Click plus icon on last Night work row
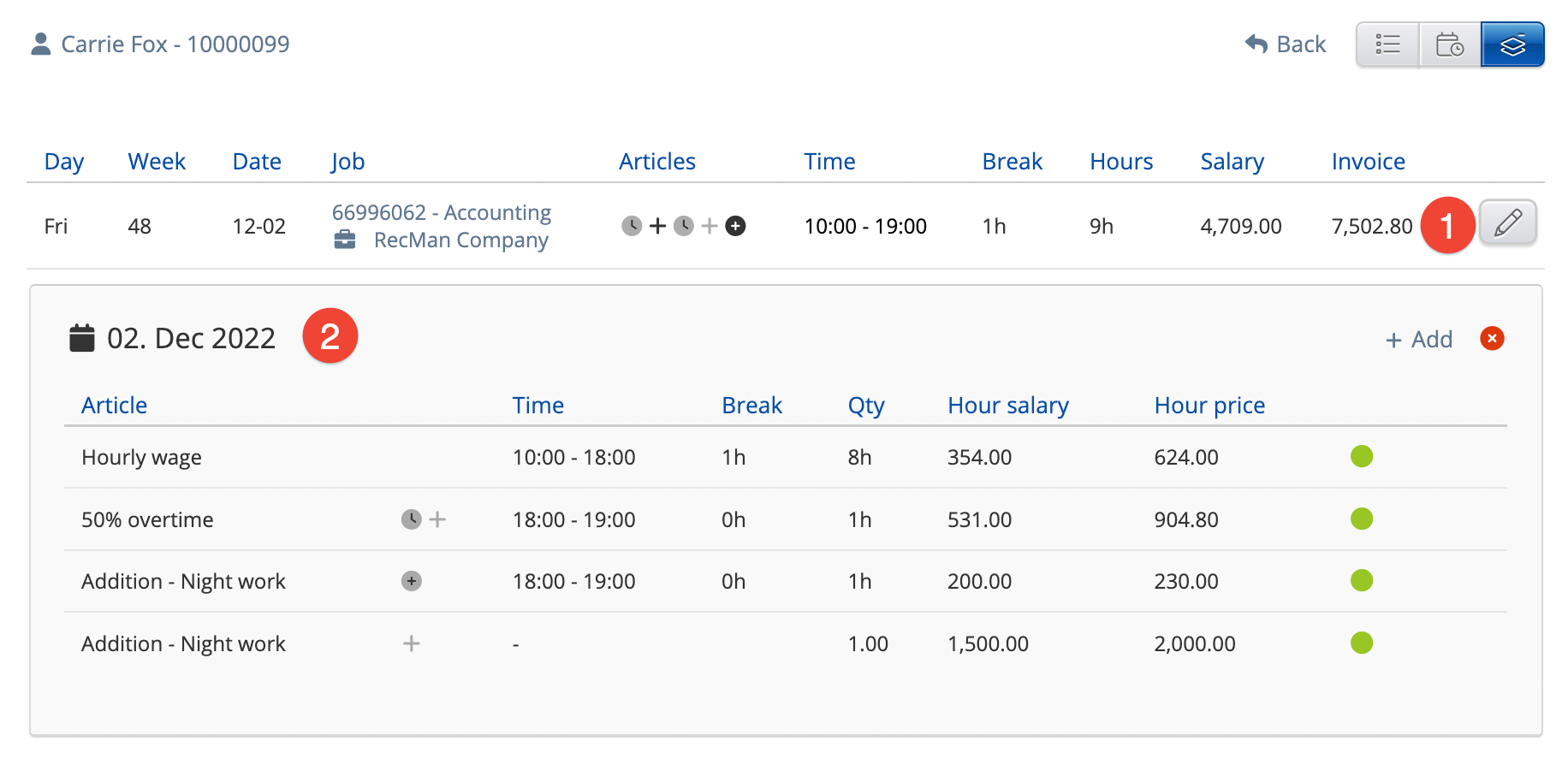Viewport: 1568px width, 765px height. click(x=412, y=643)
